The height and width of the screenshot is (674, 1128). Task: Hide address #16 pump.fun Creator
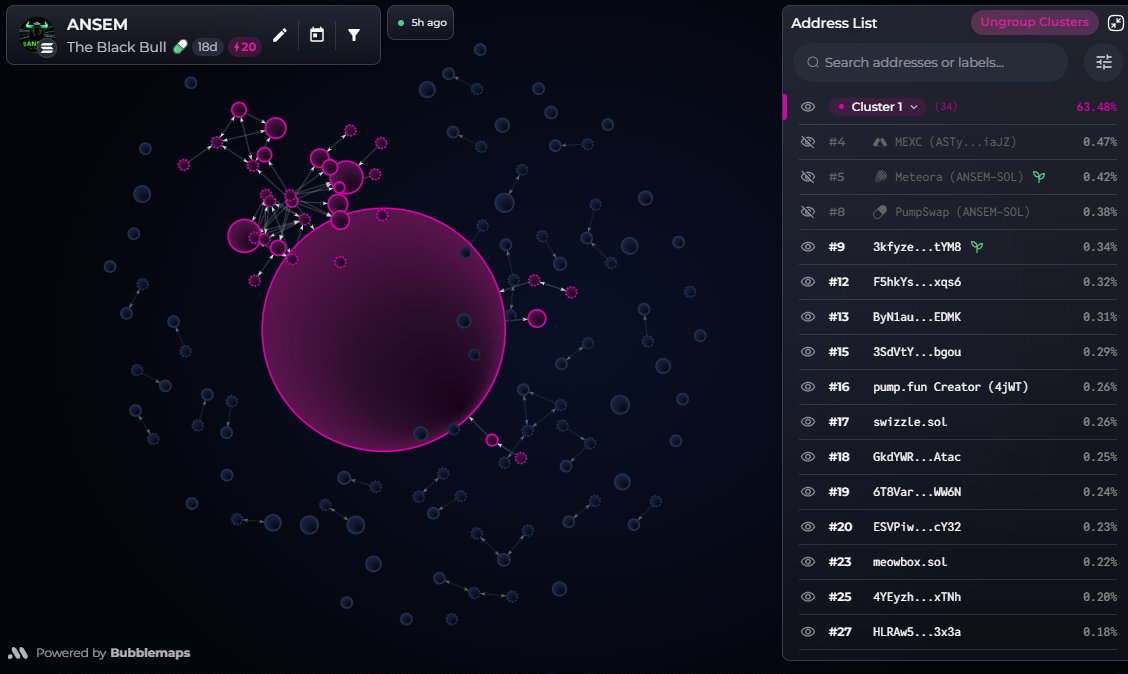pyautogui.click(x=808, y=387)
